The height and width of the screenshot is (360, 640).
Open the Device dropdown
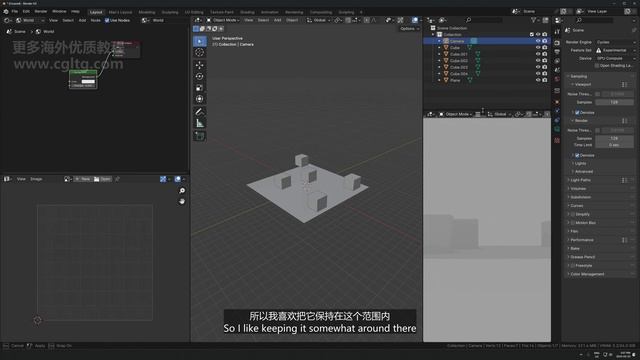point(615,58)
